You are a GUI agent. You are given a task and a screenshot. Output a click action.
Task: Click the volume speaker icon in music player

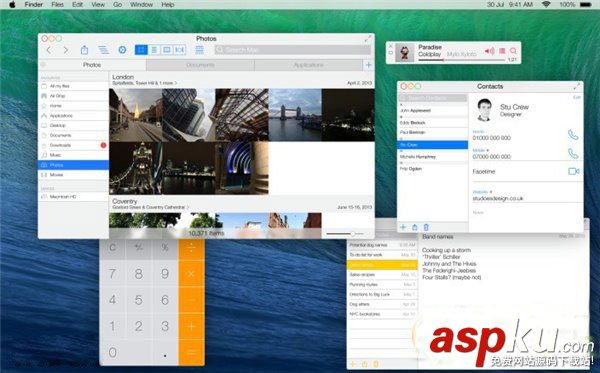(x=489, y=51)
